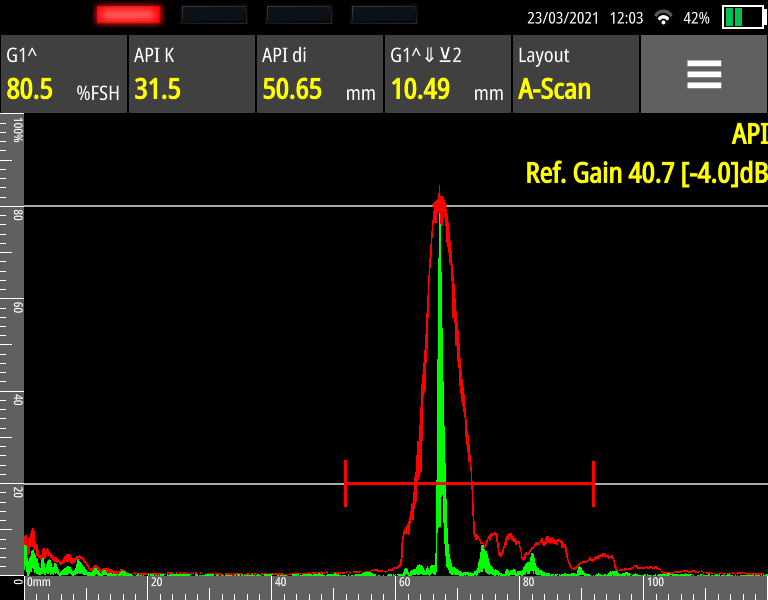
Task: Open the API di reading tile
Action: 319,75
